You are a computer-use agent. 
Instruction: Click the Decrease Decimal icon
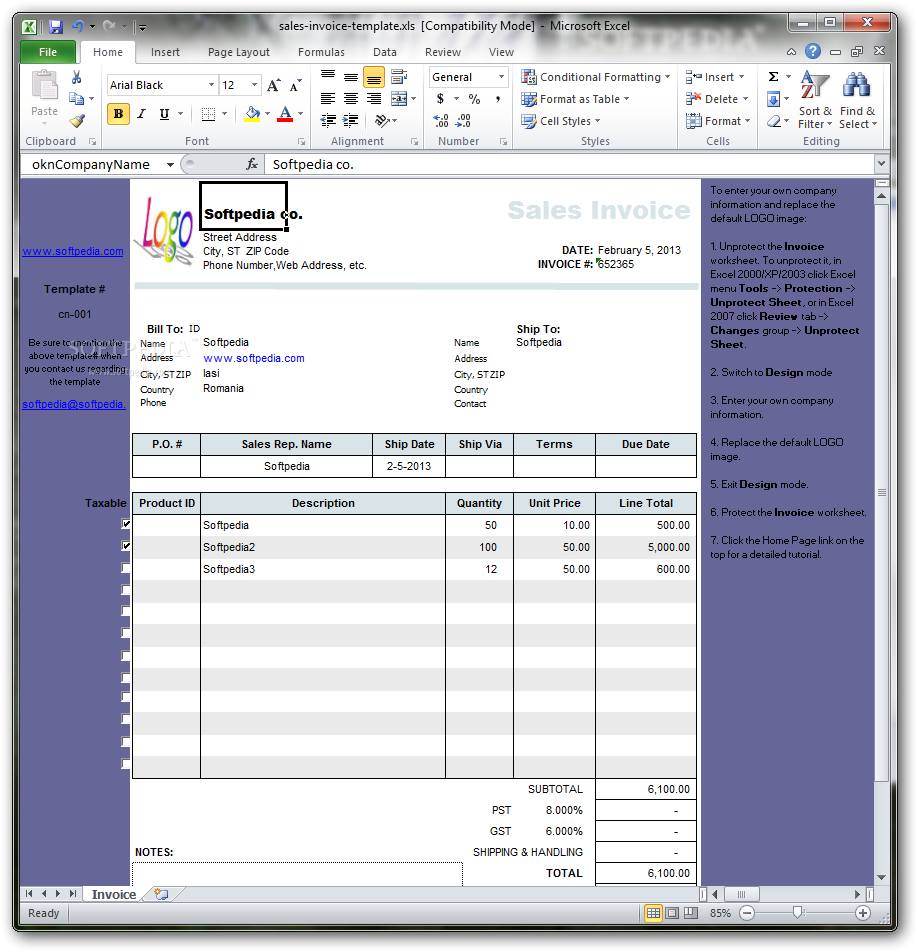pos(463,120)
